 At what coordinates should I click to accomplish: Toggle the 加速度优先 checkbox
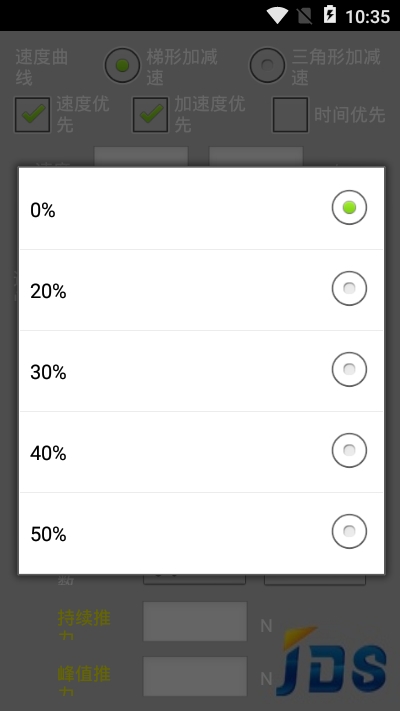point(150,115)
